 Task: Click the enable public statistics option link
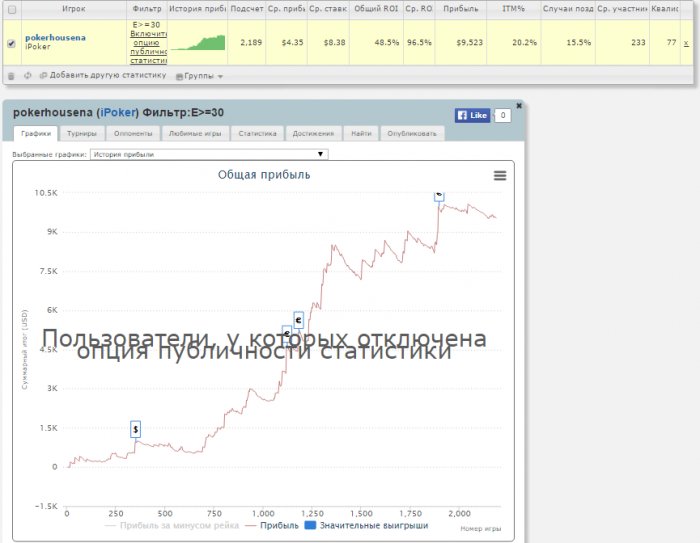tap(149, 47)
